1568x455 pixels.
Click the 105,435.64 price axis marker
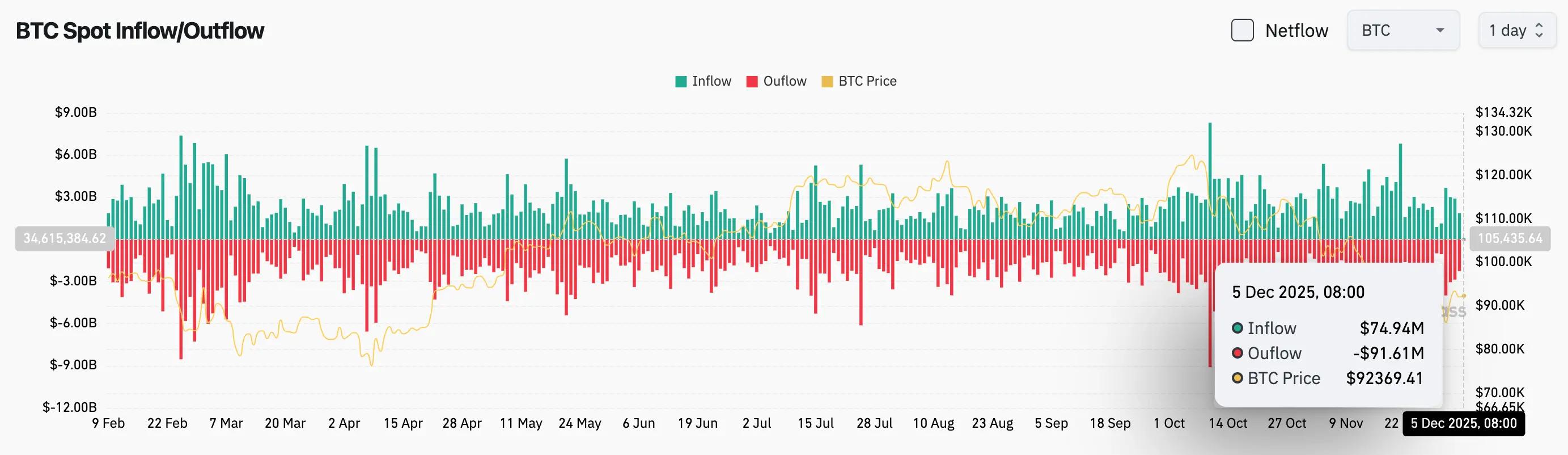tap(1510, 238)
